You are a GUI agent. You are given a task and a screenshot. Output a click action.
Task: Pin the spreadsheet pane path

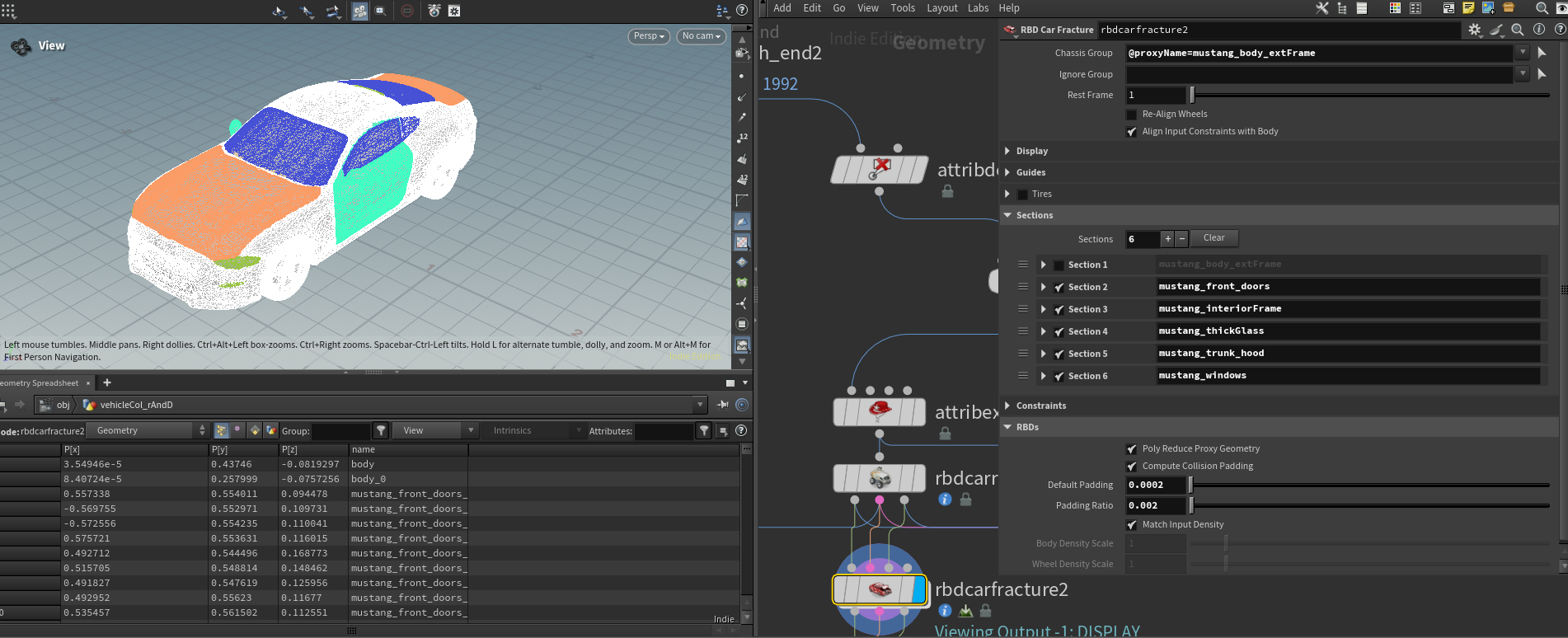[723, 405]
